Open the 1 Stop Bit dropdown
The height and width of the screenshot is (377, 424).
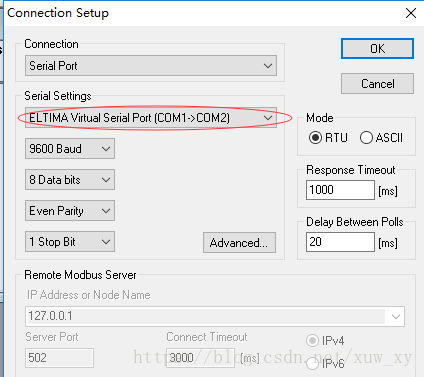pos(70,242)
